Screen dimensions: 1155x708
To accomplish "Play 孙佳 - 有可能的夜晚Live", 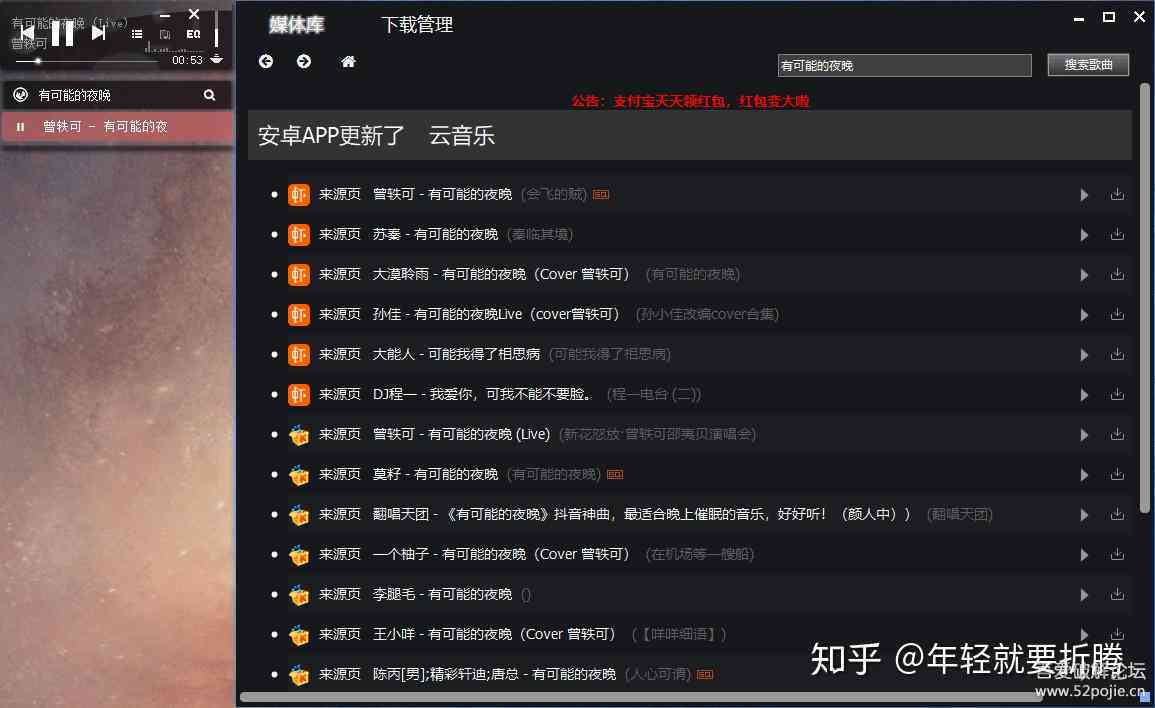I will (x=1084, y=315).
